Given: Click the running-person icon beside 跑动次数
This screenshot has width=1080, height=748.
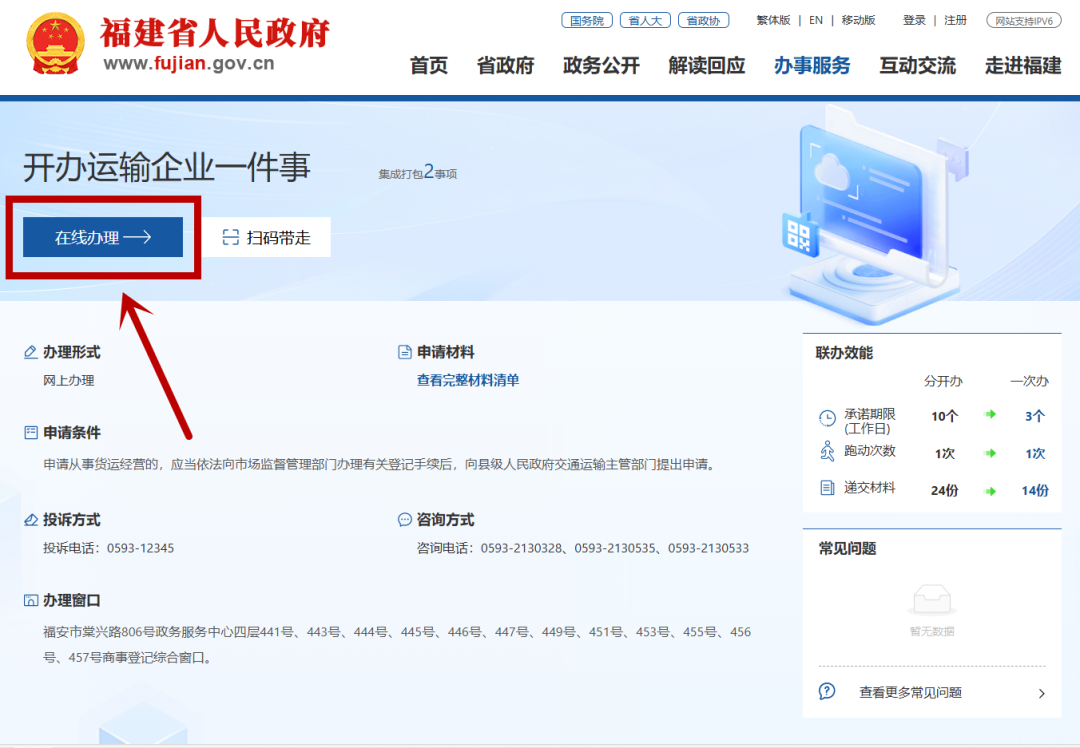Looking at the screenshot, I should coord(828,452).
